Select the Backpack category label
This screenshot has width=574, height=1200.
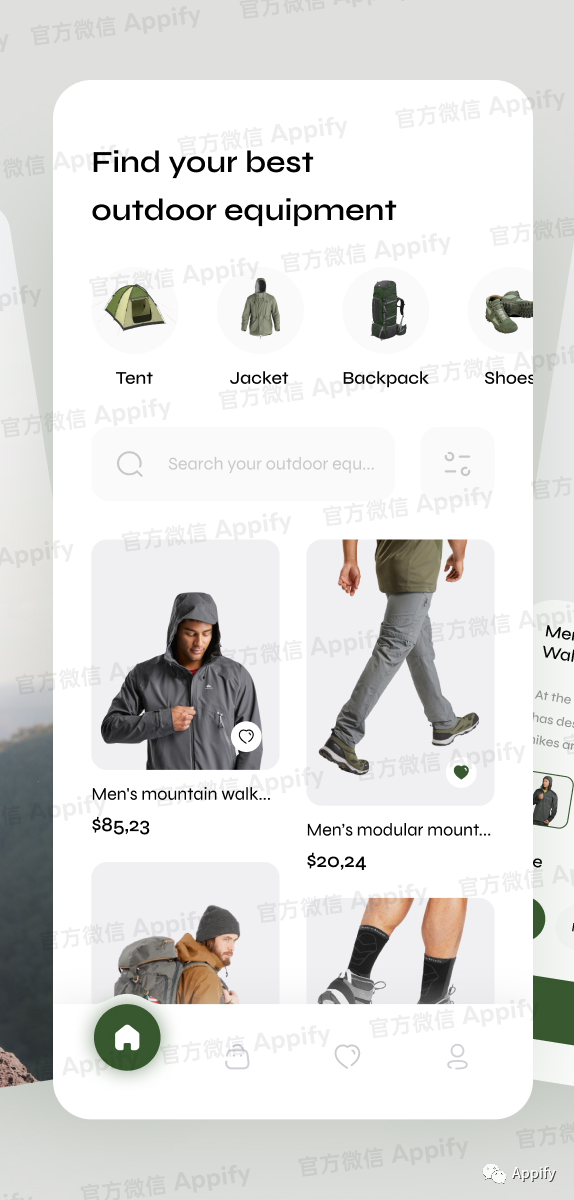click(x=386, y=378)
